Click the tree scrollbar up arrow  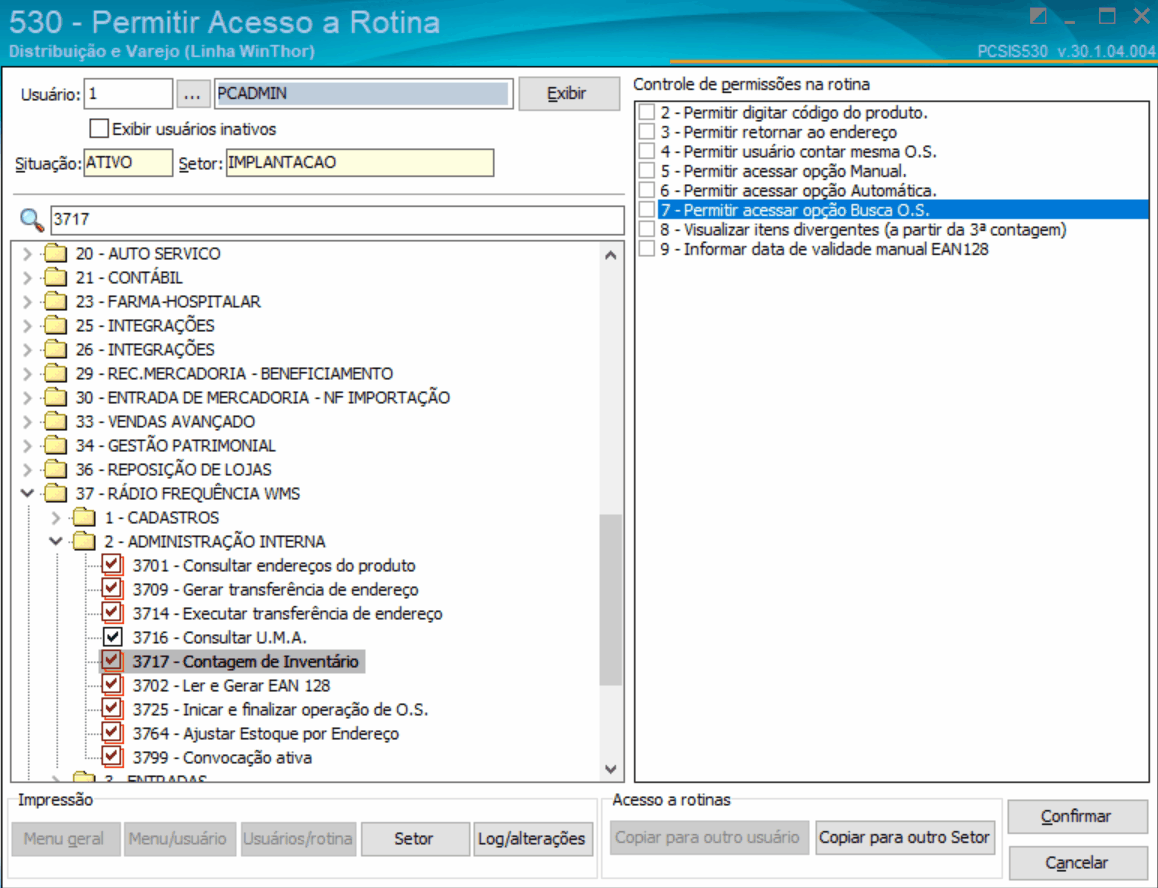[611, 256]
